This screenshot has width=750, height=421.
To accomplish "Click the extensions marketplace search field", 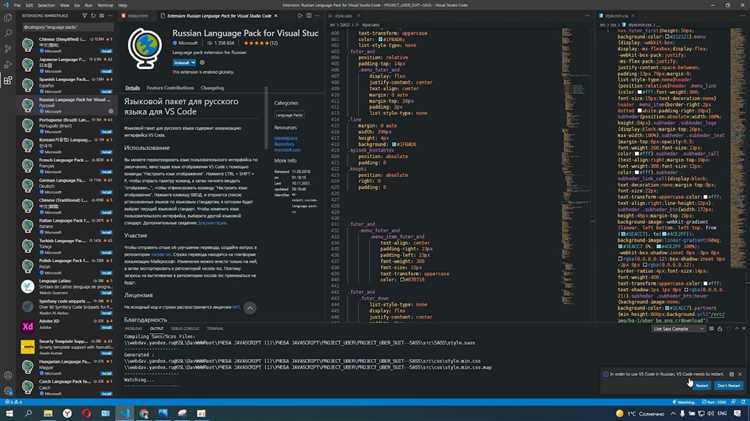I will pos(70,28).
